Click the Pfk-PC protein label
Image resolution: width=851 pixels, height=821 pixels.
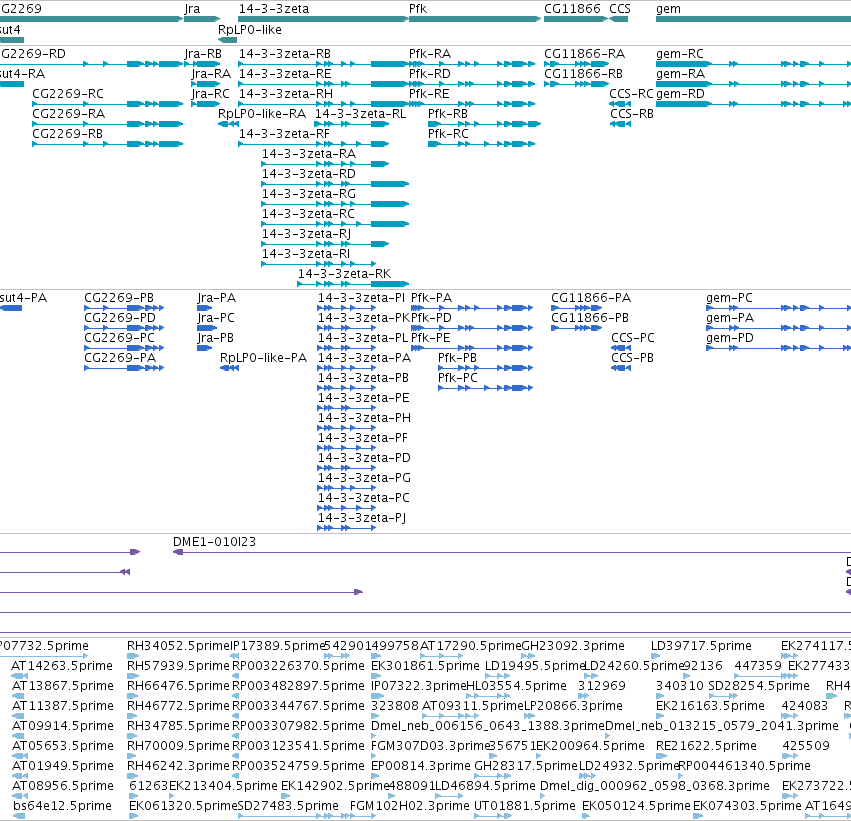458,378
